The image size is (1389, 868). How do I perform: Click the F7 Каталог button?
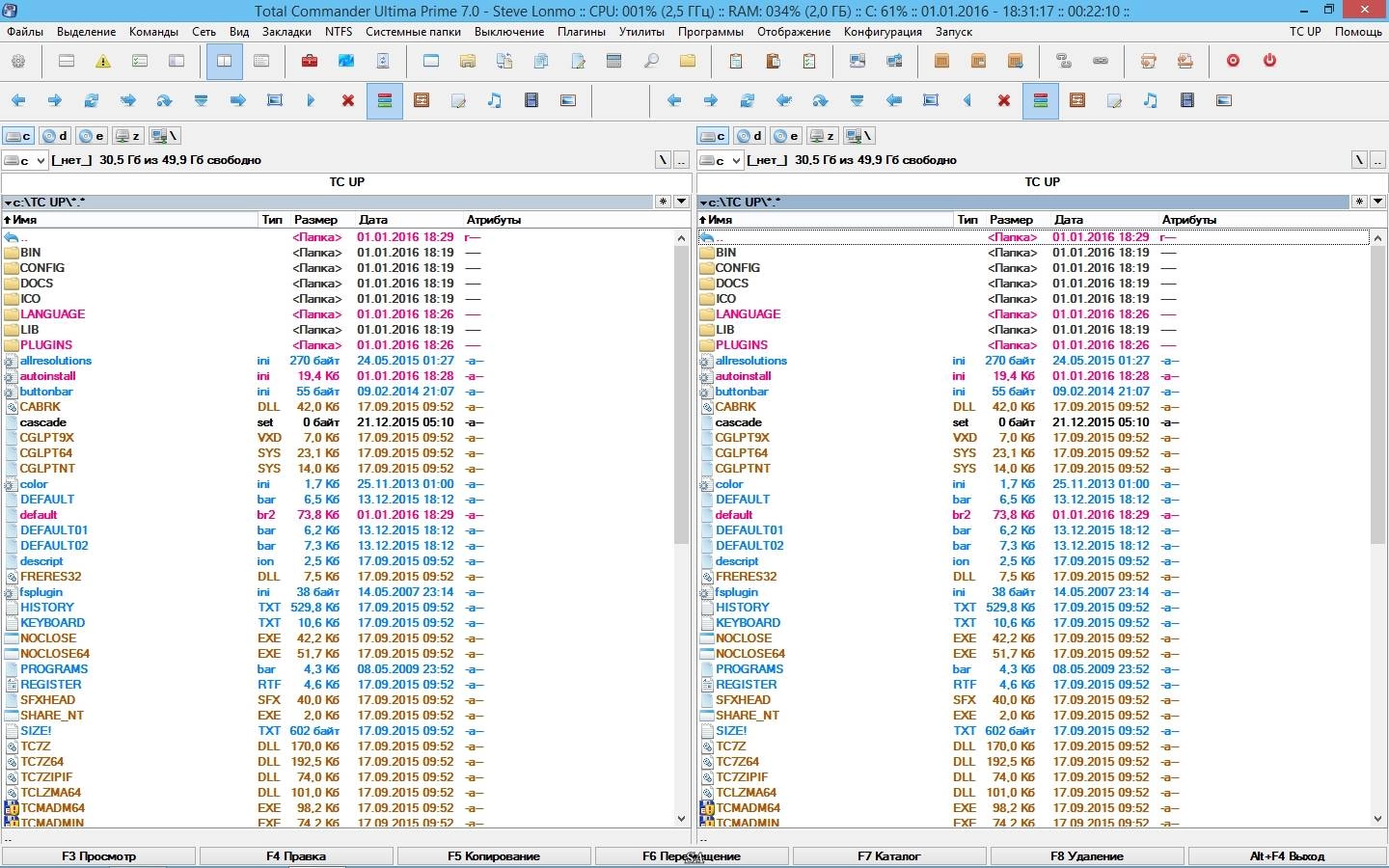pyautogui.click(x=889, y=856)
